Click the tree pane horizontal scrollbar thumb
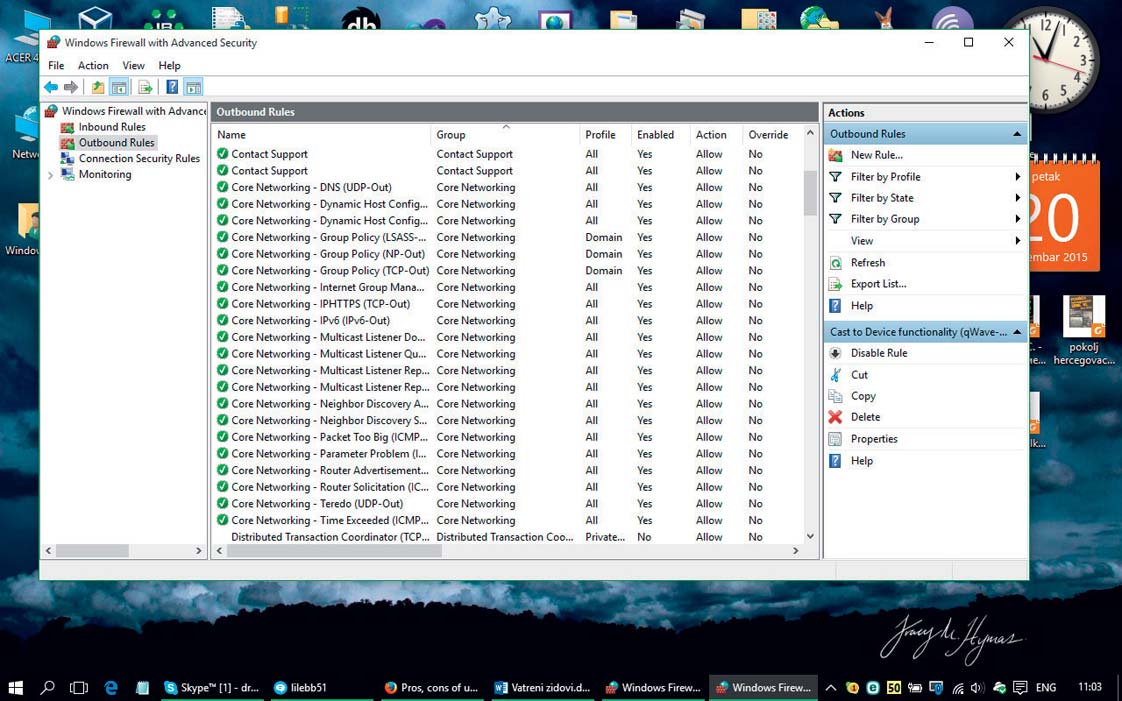The width and height of the screenshot is (1122, 701). (92, 551)
